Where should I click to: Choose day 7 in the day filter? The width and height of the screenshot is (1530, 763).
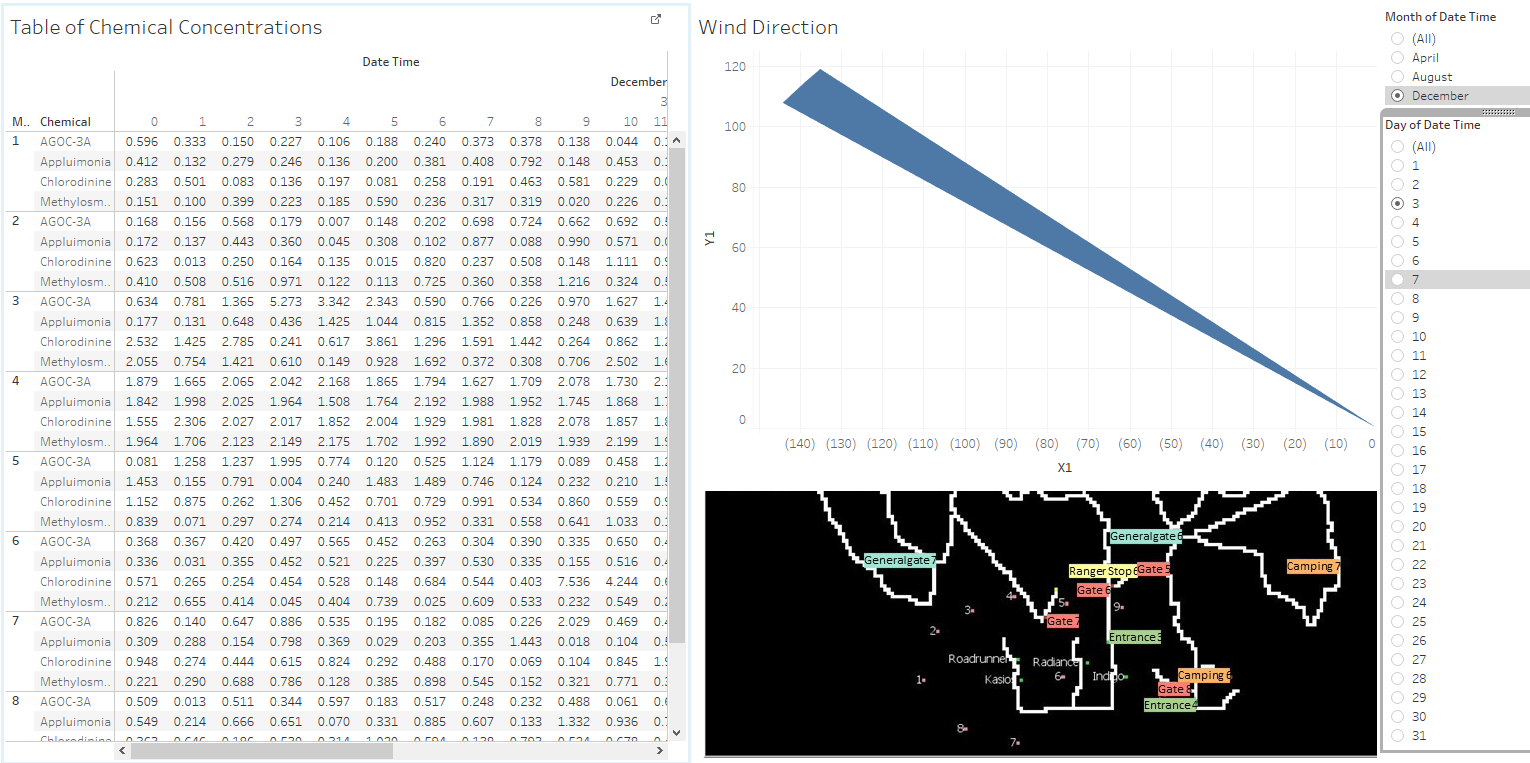click(x=1398, y=280)
